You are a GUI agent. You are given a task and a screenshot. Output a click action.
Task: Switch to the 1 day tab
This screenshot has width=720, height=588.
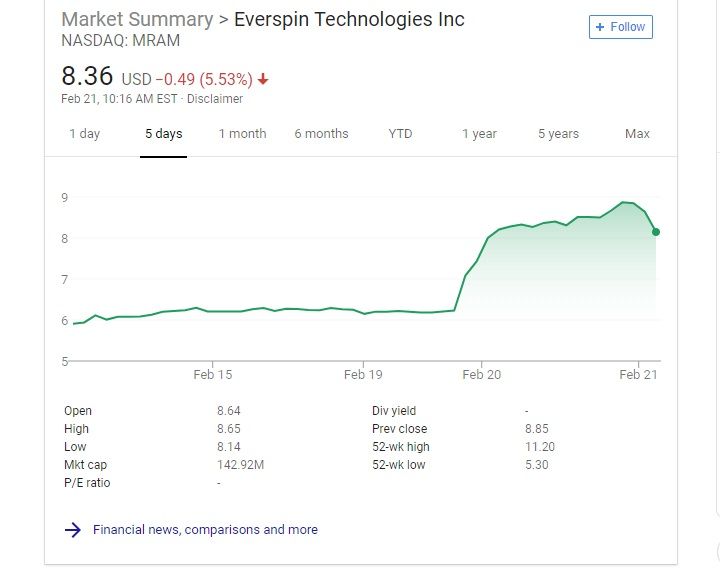point(84,134)
